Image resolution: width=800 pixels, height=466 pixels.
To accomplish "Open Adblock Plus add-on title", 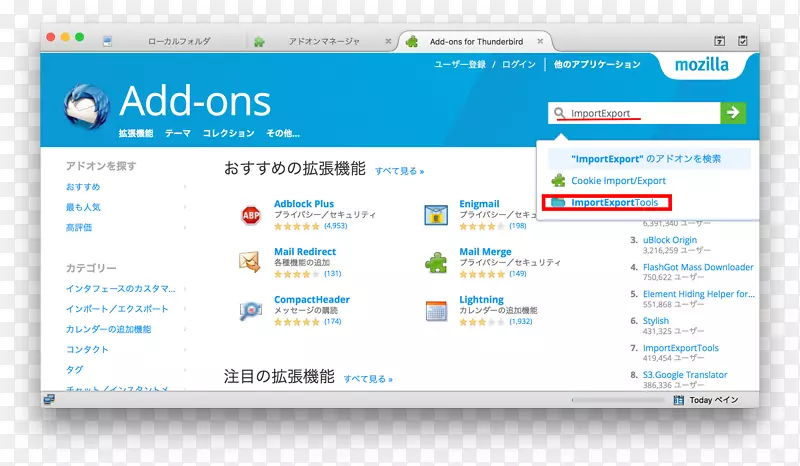I will pos(304,204).
